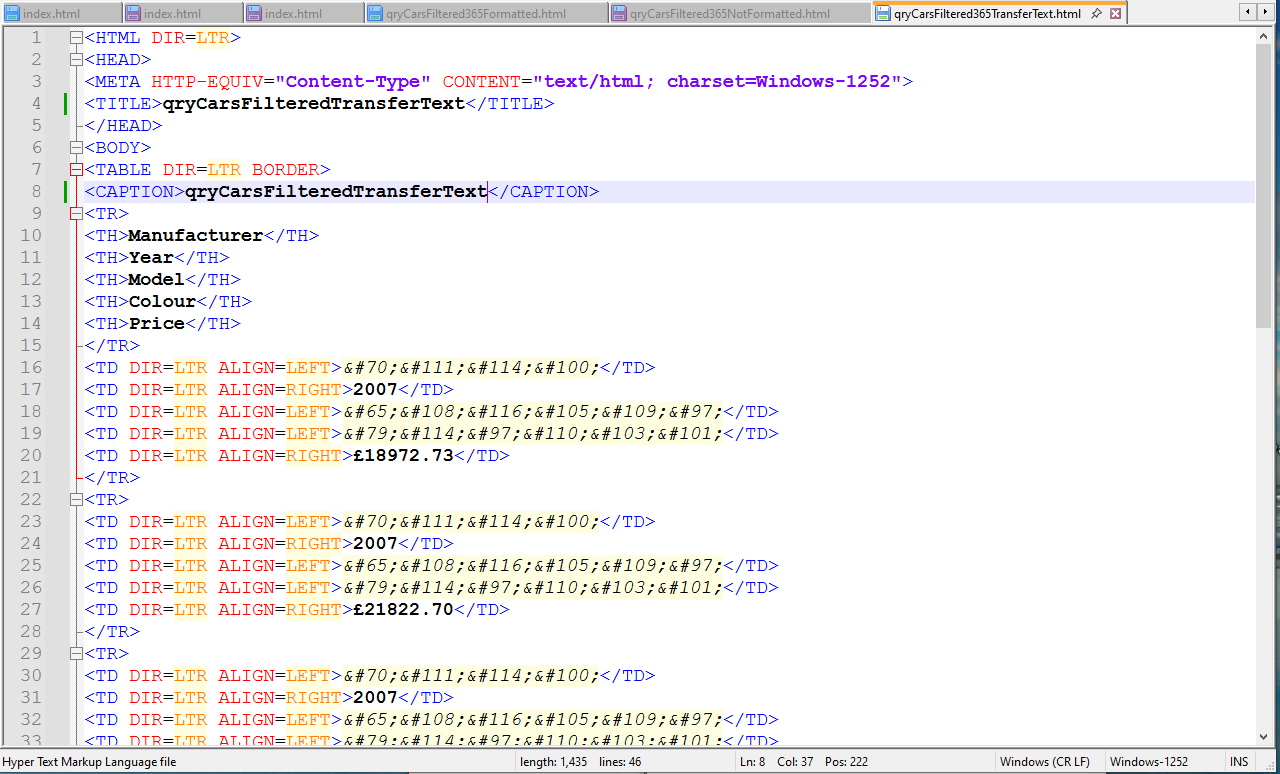Click line number 3 in the margin
This screenshot has width=1280, height=774.
36,82
